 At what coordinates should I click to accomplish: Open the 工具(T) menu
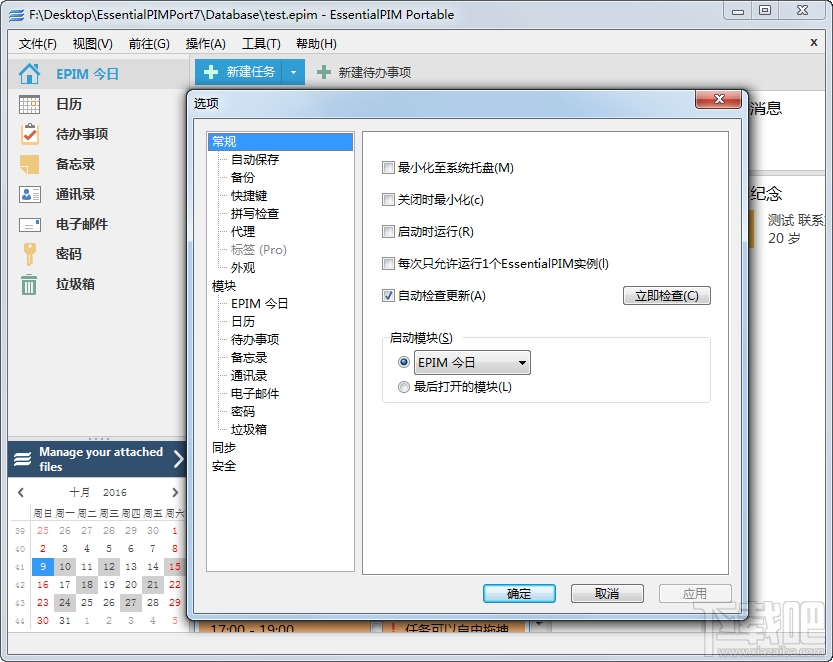tap(262, 44)
